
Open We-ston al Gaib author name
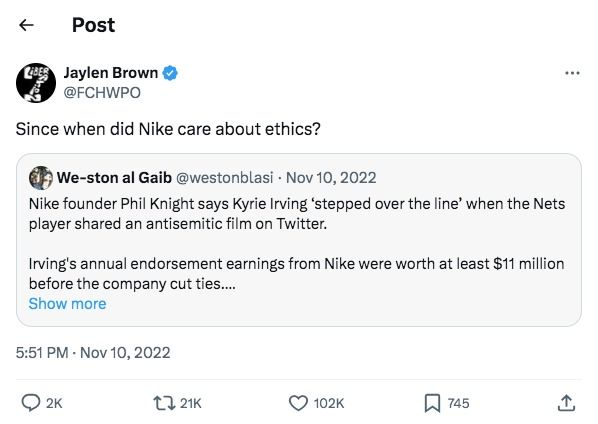coord(114,178)
